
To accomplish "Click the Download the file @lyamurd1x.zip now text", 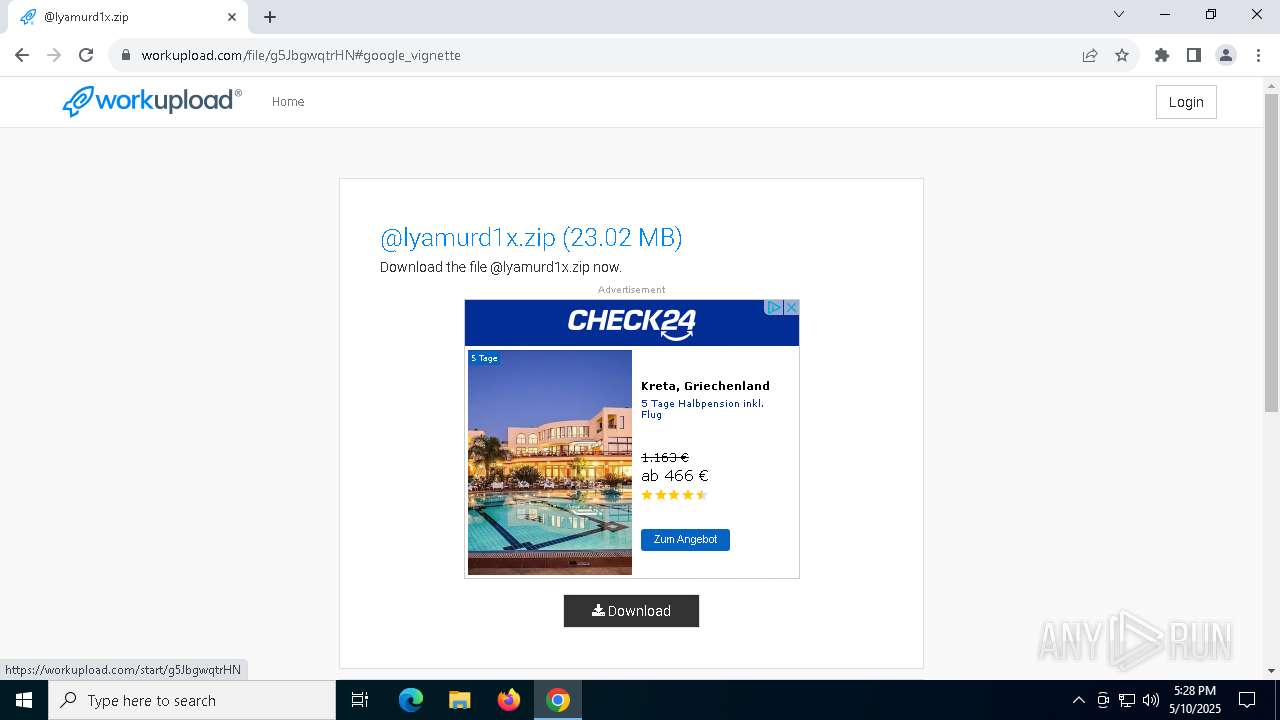I will point(501,267).
